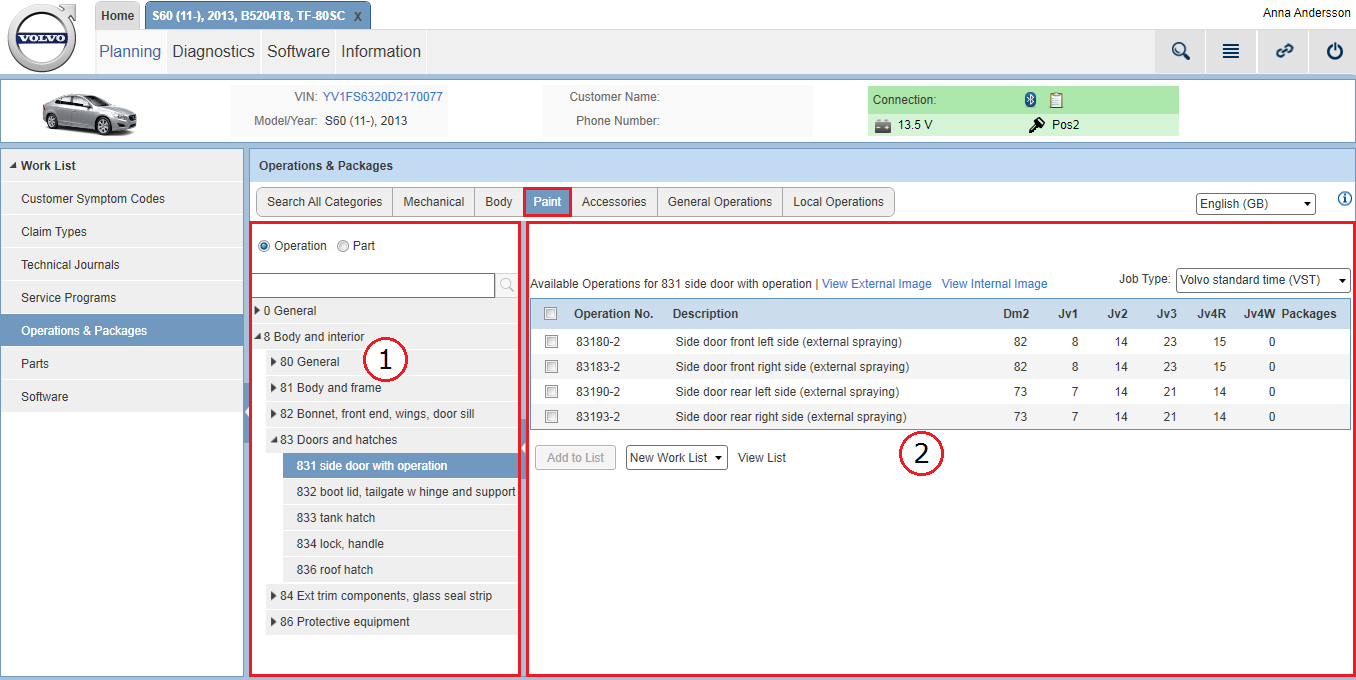The image size is (1356, 680).
Task: Open the Diagnostics menu
Action: [x=213, y=52]
